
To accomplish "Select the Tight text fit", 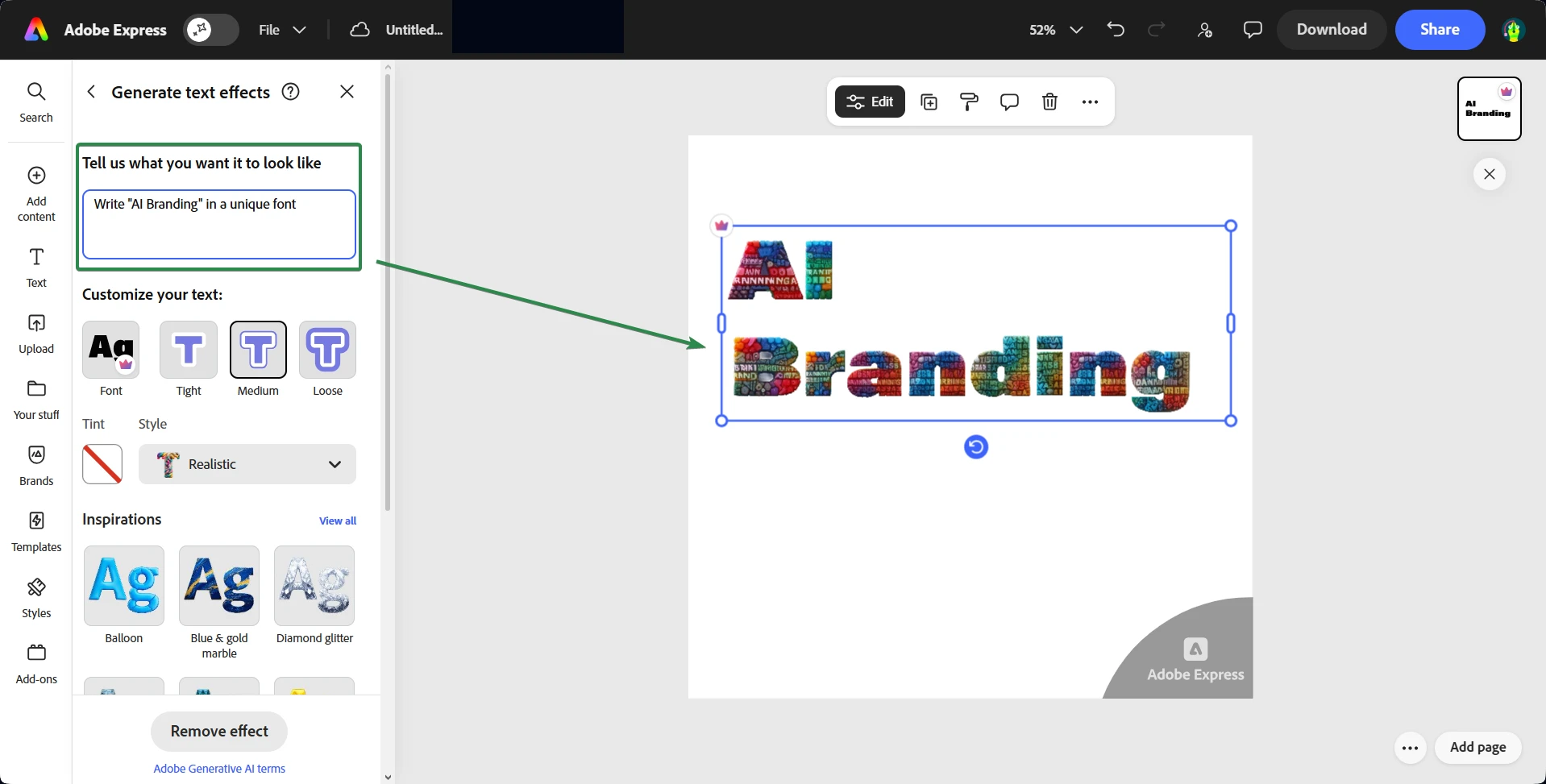I will [x=189, y=350].
